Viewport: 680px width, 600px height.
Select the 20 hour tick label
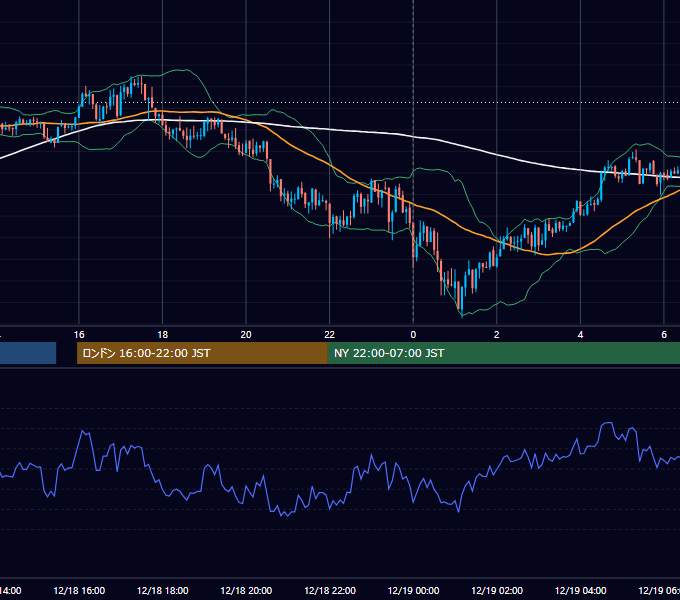[246, 334]
